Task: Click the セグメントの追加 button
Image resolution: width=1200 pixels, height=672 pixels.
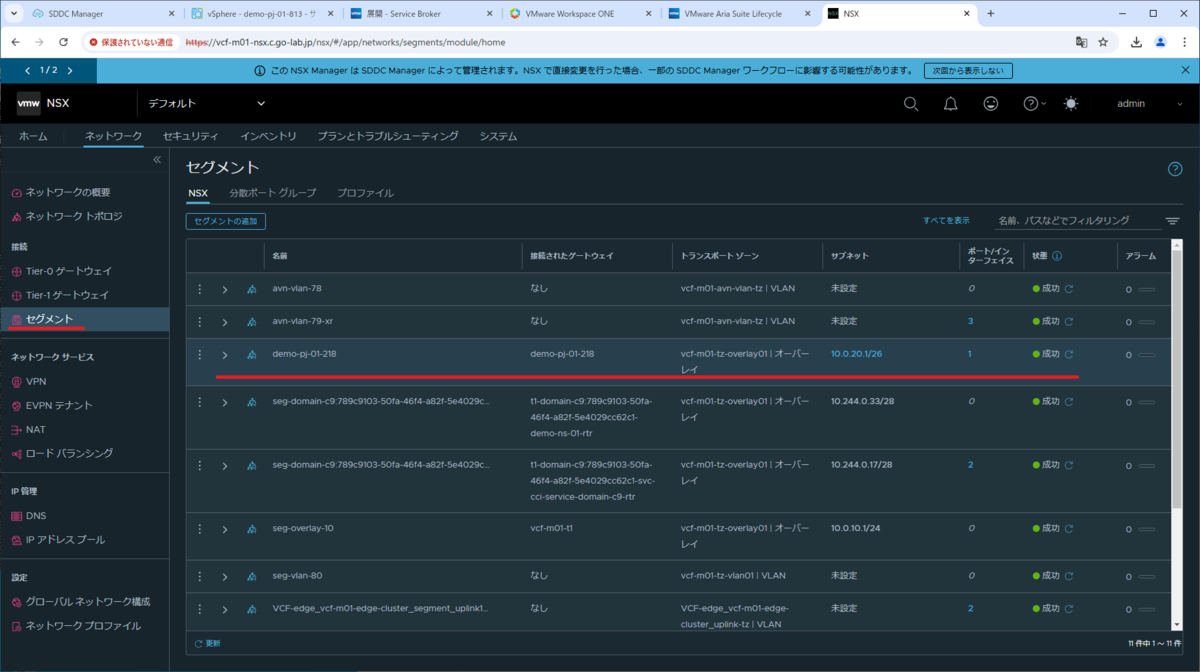Action: (x=226, y=221)
